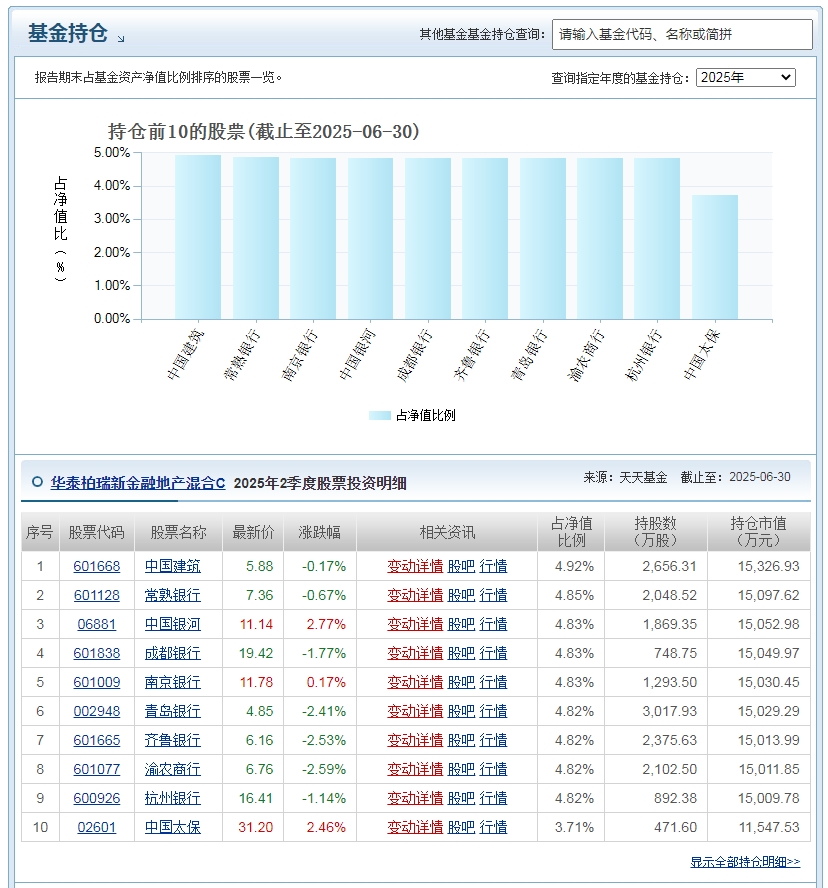Open stock code 601009 link
This screenshot has width=828, height=888.
[x=97, y=682]
